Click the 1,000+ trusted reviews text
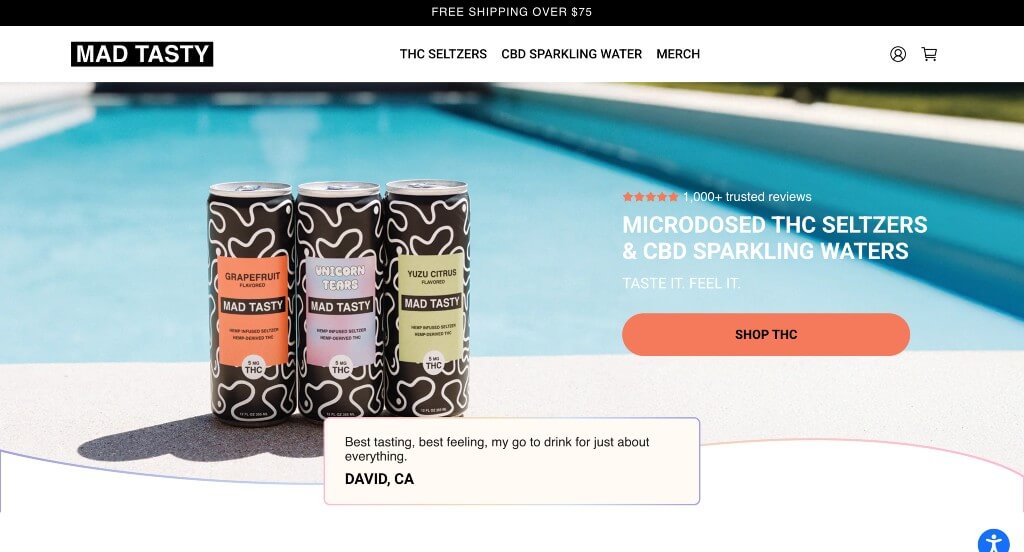 [747, 197]
